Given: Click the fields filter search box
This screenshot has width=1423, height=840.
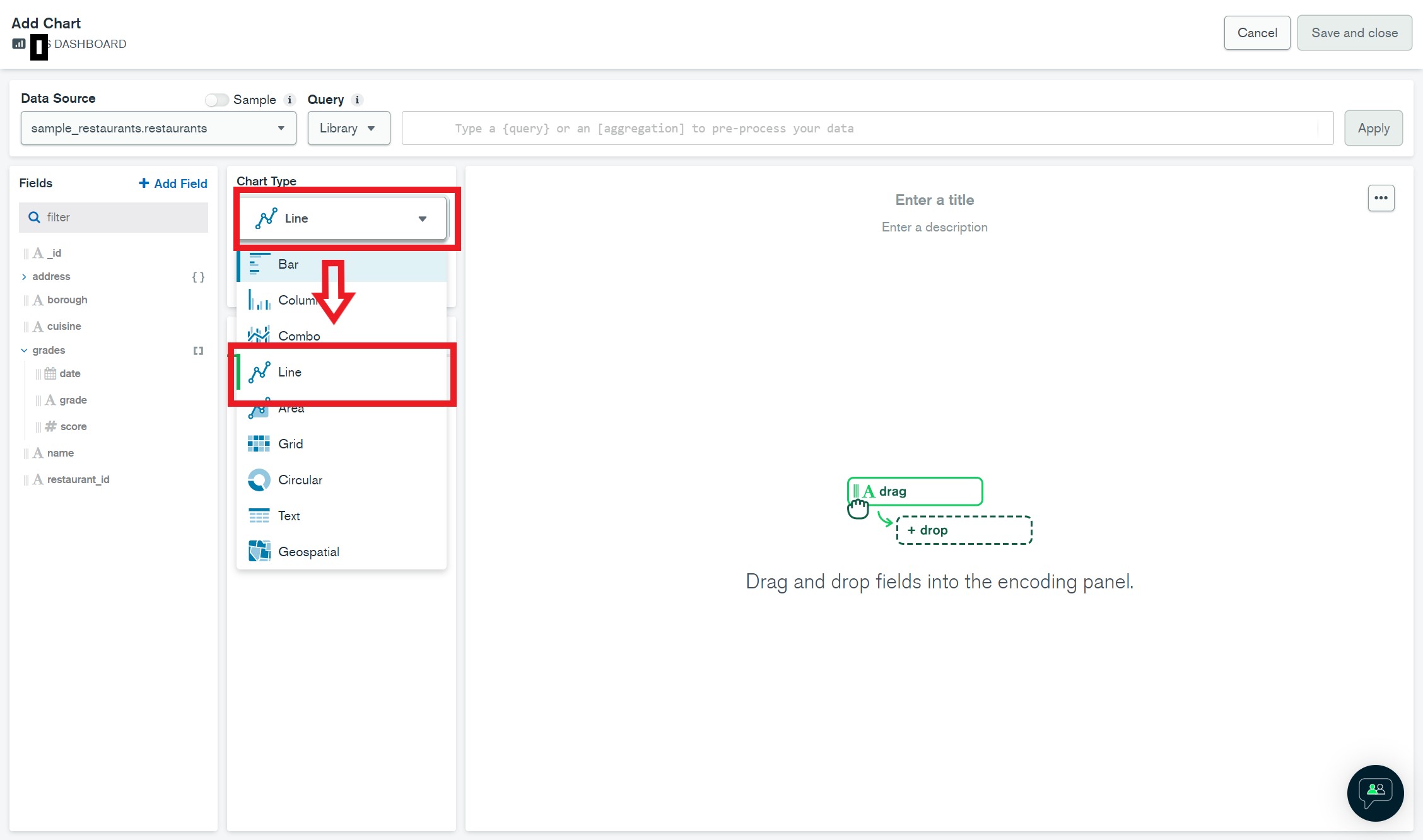Looking at the screenshot, I should 114,218.
